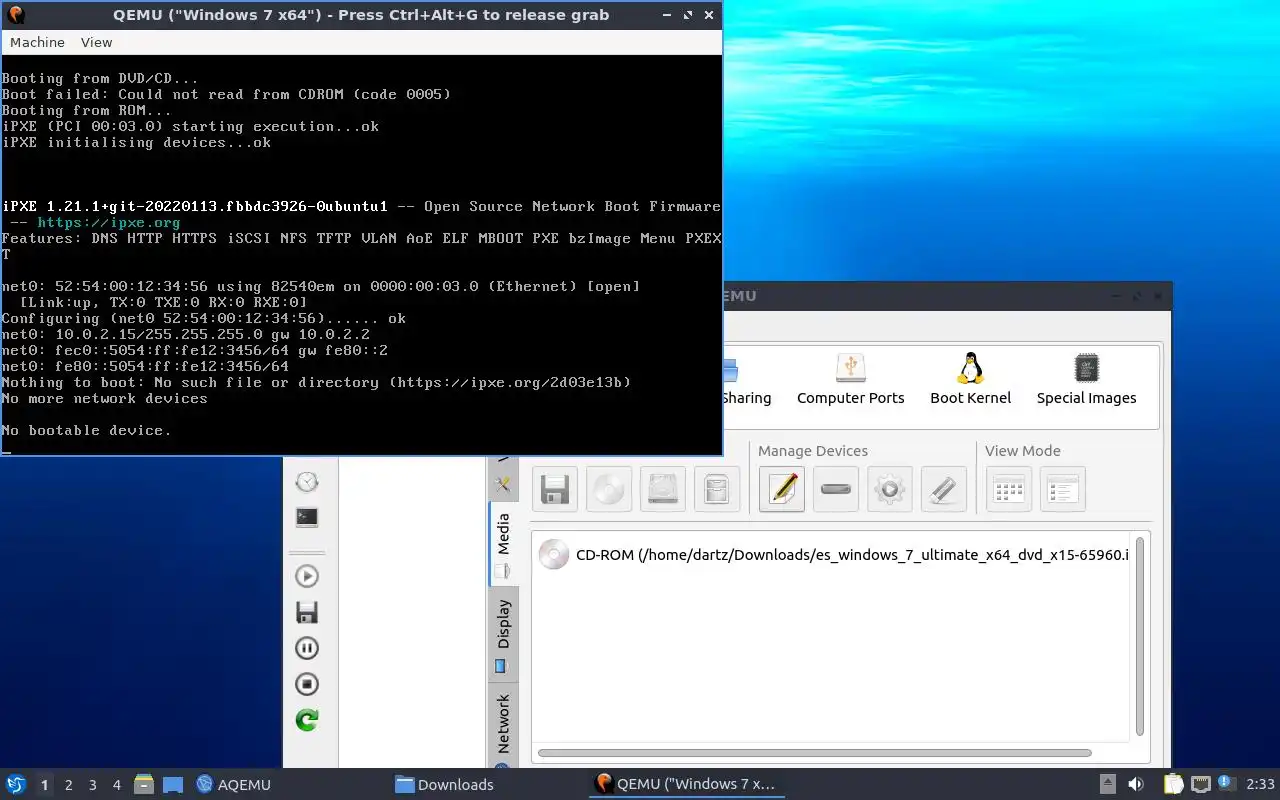
Task: Switch to workspace 3
Action: point(92,785)
